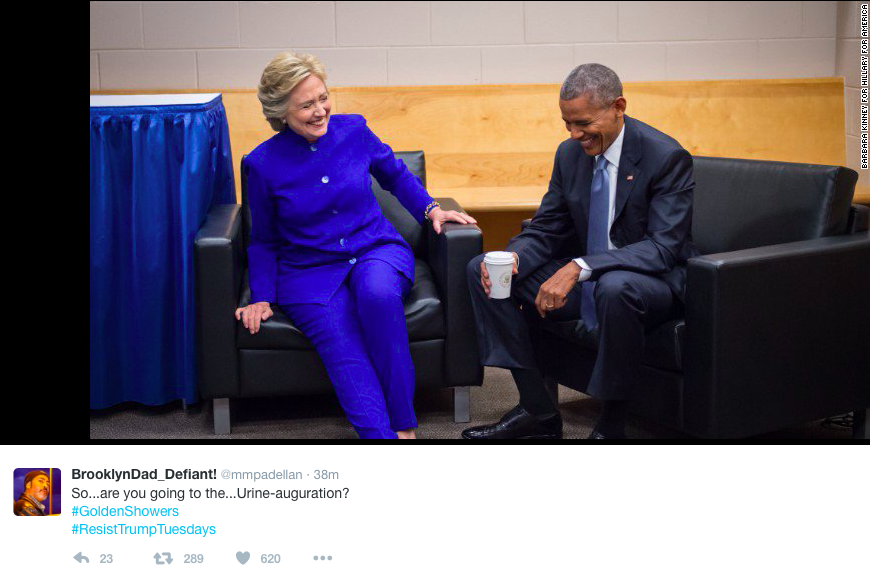Retweet this tweet using the retweet icon
870x587 pixels.
point(163,558)
